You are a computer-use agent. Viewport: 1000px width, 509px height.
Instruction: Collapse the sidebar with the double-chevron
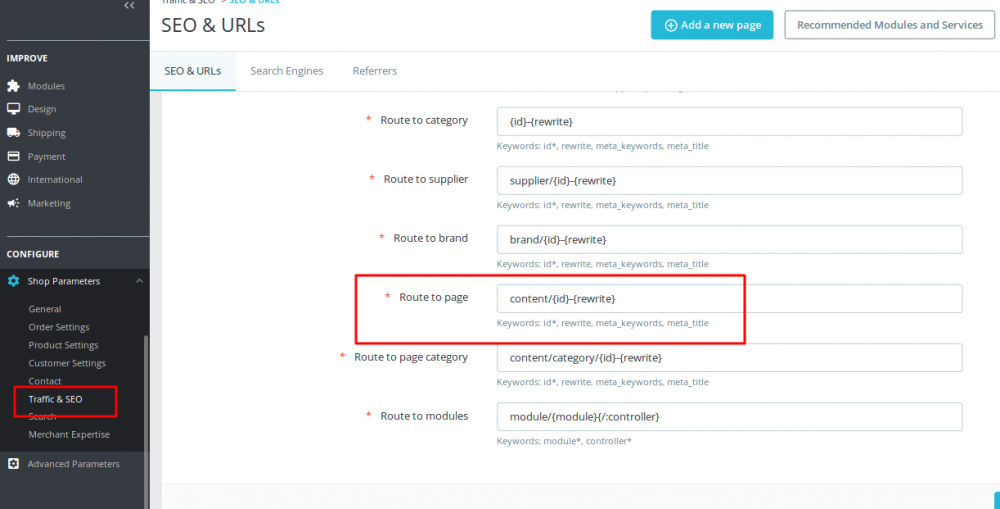pos(129,6)
